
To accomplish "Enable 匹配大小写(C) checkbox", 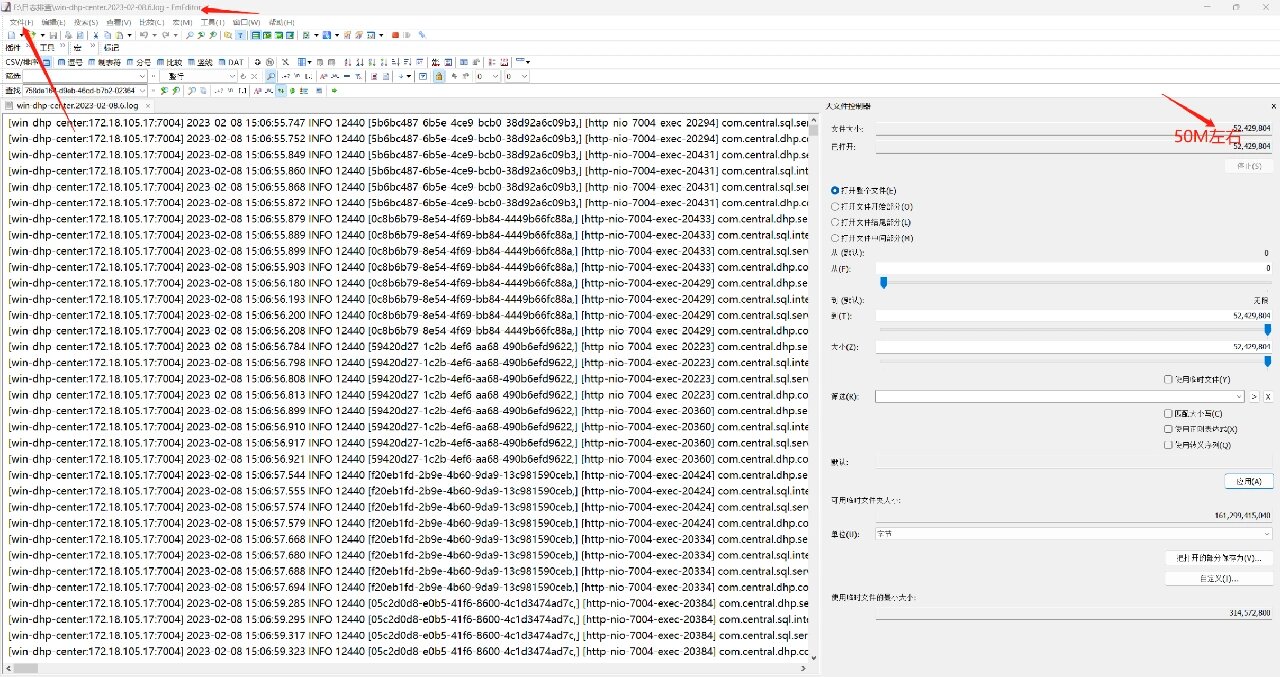I will [x=1193, y=413].
